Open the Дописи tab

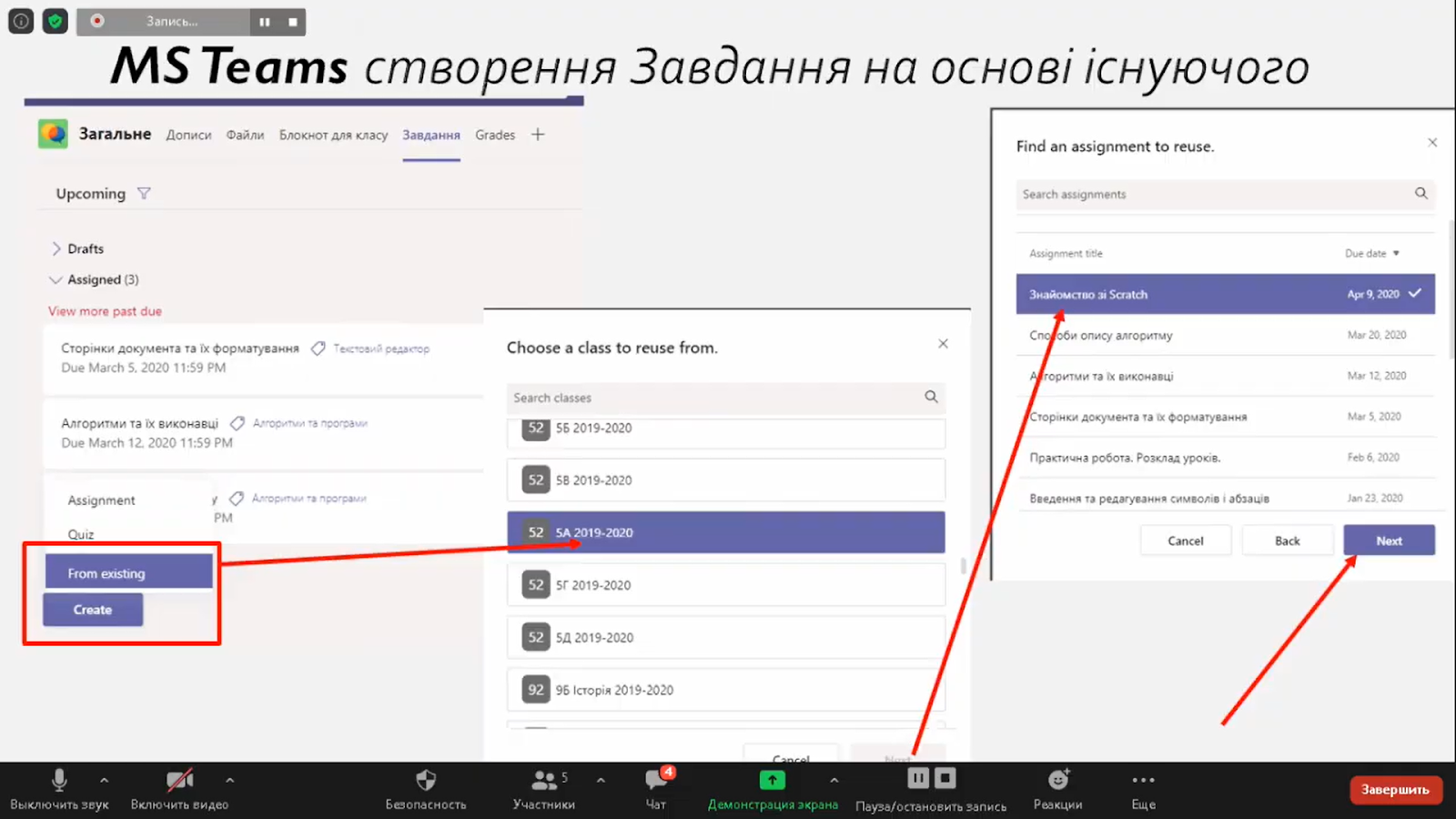tap(188, 135)
